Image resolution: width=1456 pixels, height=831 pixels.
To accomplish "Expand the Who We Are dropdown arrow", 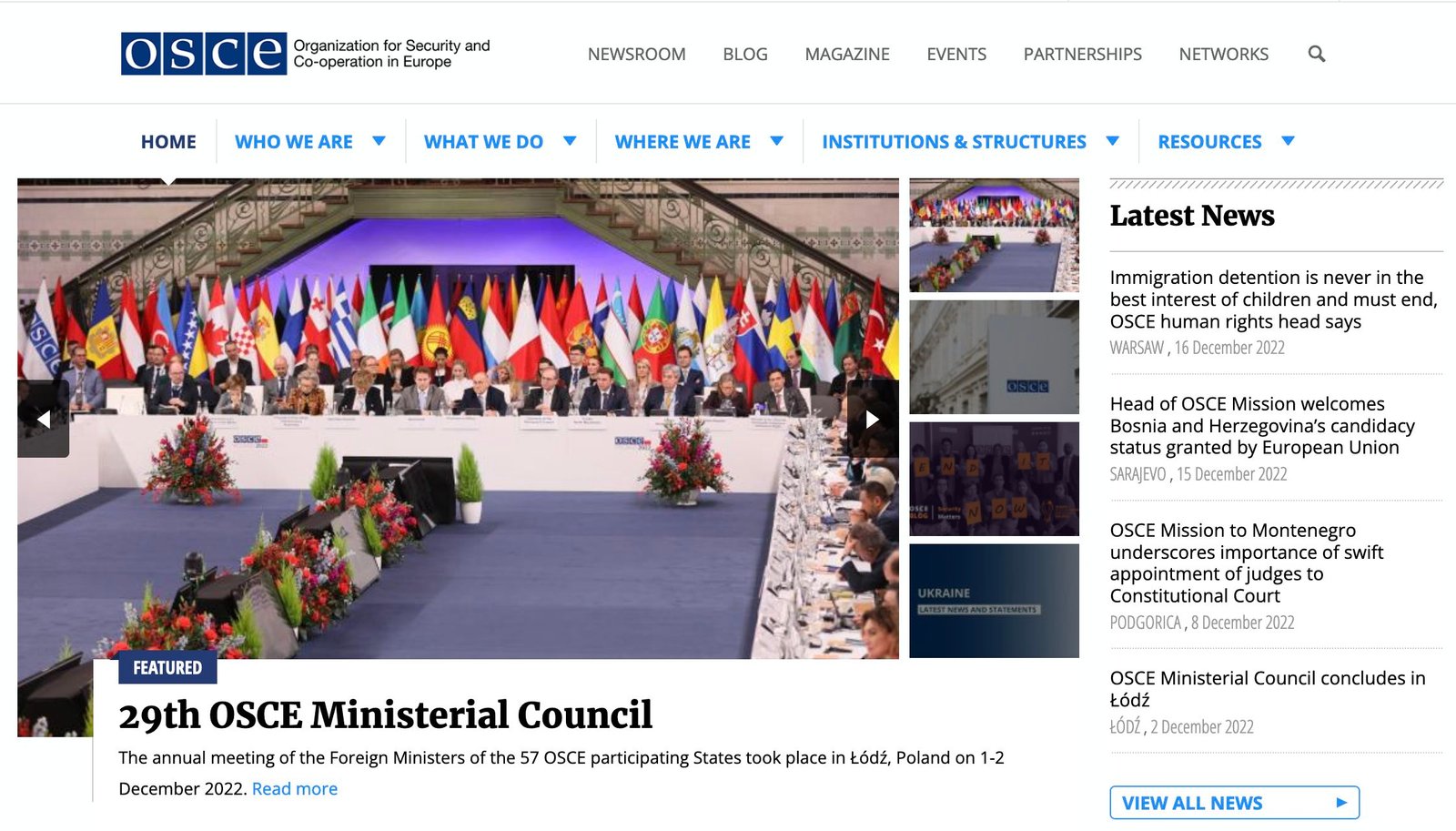I will tap(379, 141).
